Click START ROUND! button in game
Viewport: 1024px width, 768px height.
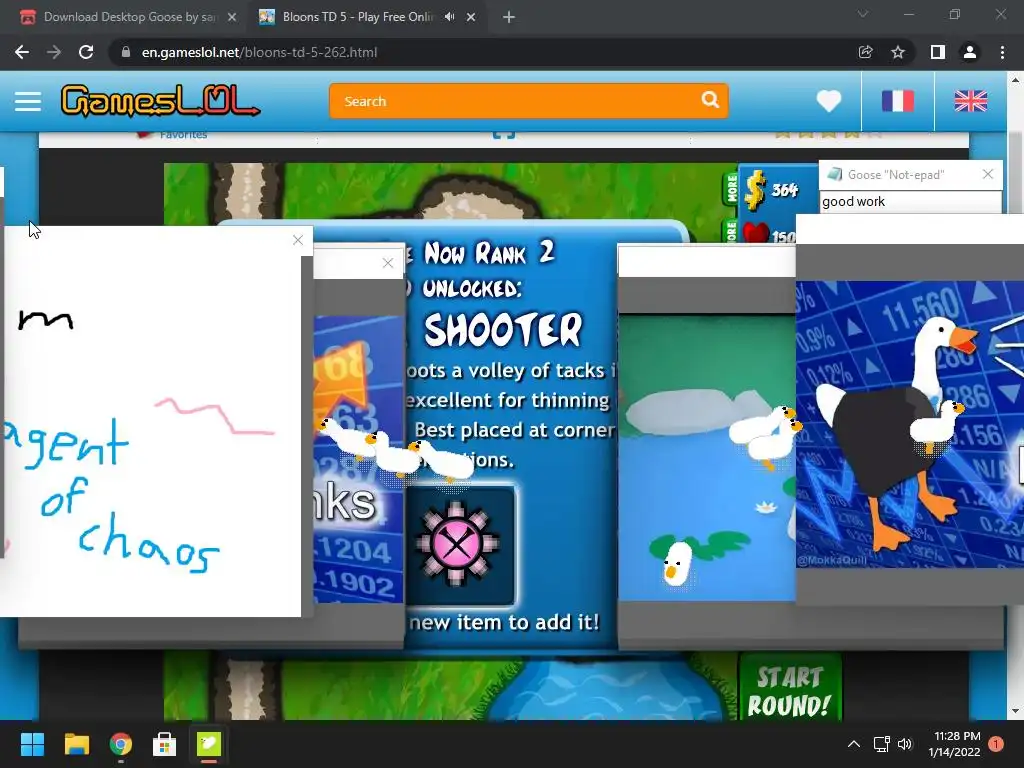[789, 691]
